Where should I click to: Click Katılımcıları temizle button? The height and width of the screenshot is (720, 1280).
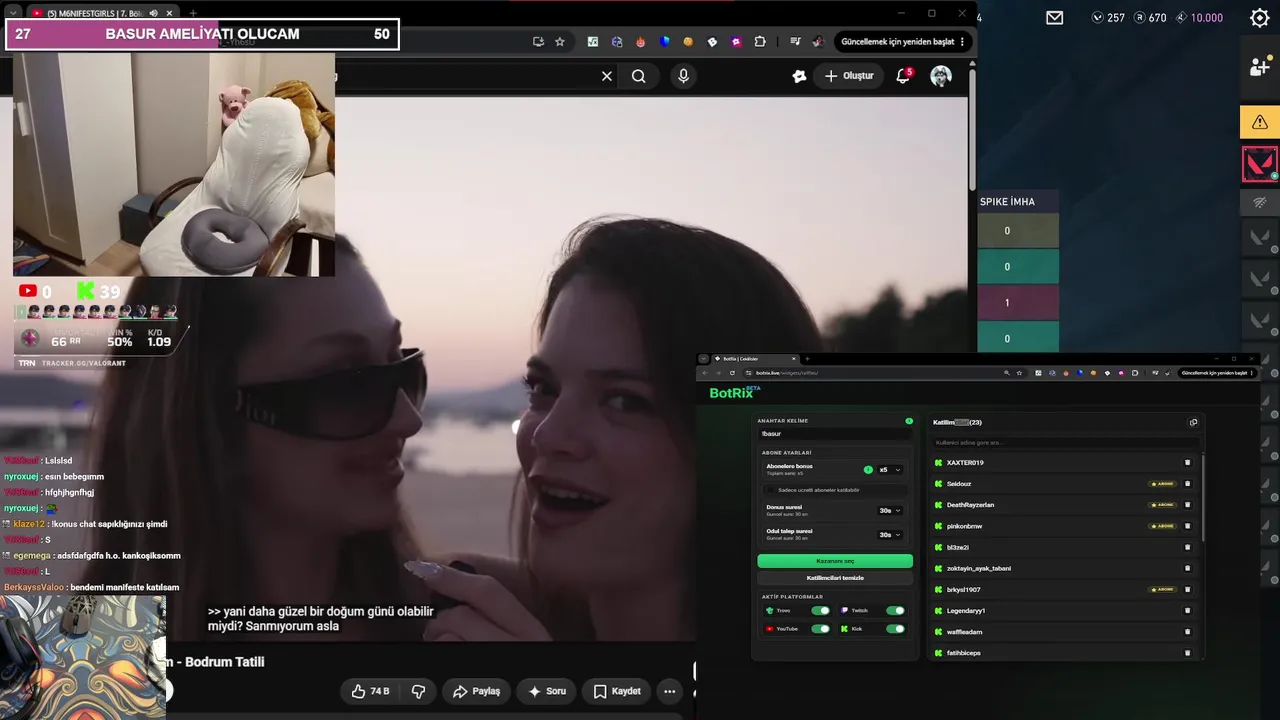pyautogui.click(x=835, y=578)
